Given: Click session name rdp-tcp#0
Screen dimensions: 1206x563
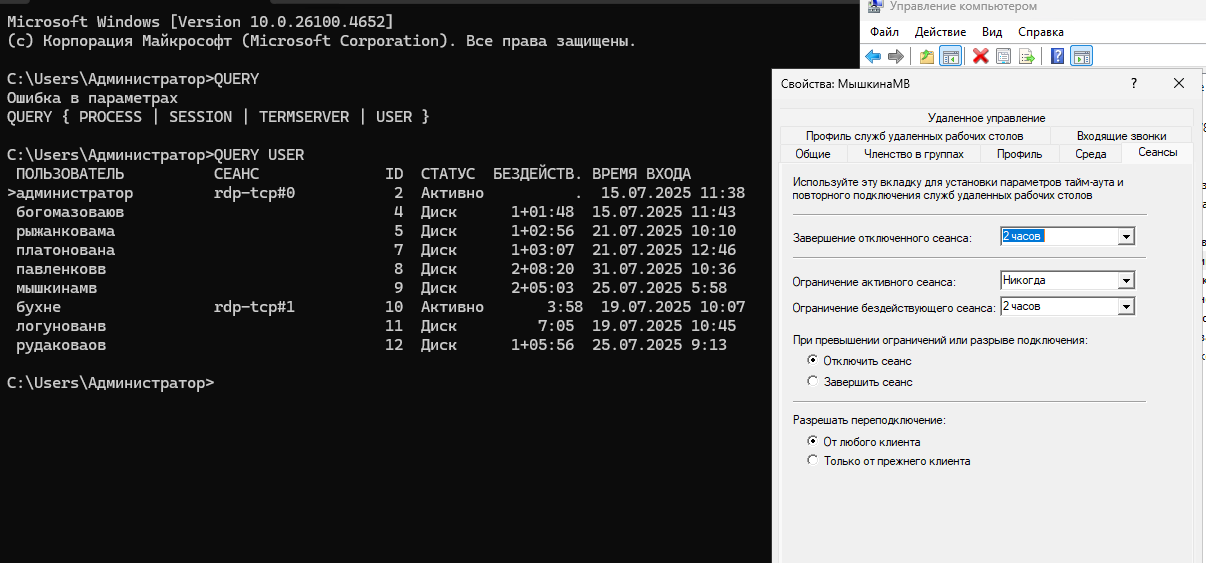Looking at the screenshot, I should pos(254,193).
